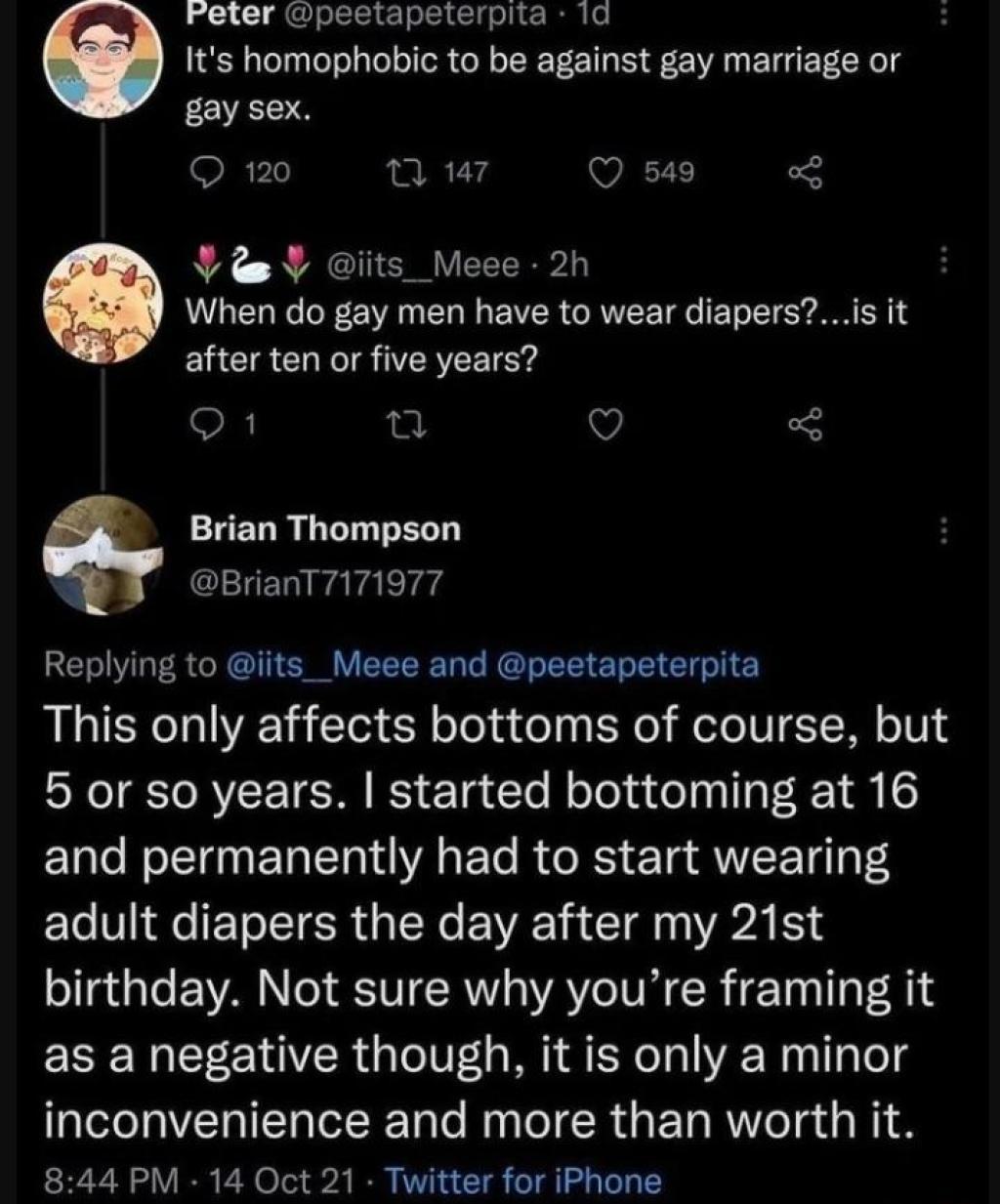Viewport: 1000px width, 1204px height.
Task: Share Peter's tweet via the share icon
Action: 808,173
